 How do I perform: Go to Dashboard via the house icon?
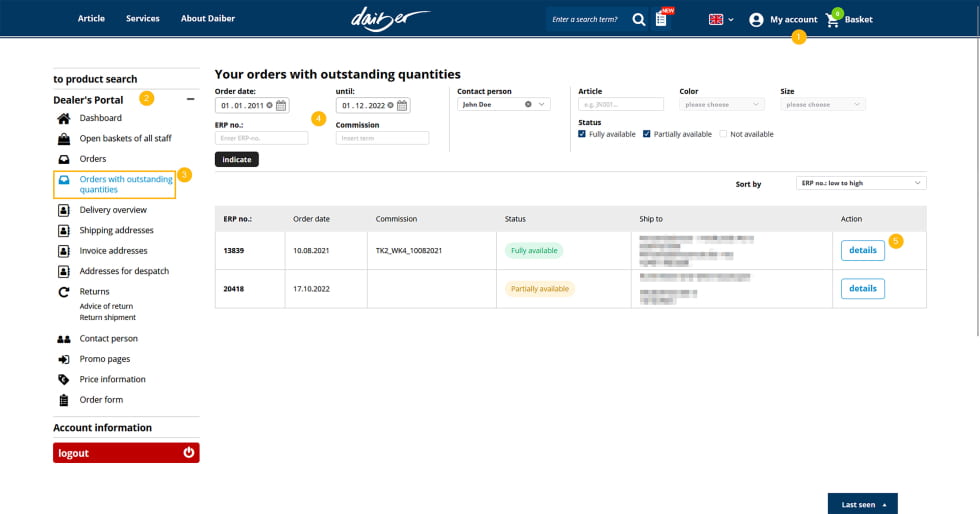(x=64, y=118)
